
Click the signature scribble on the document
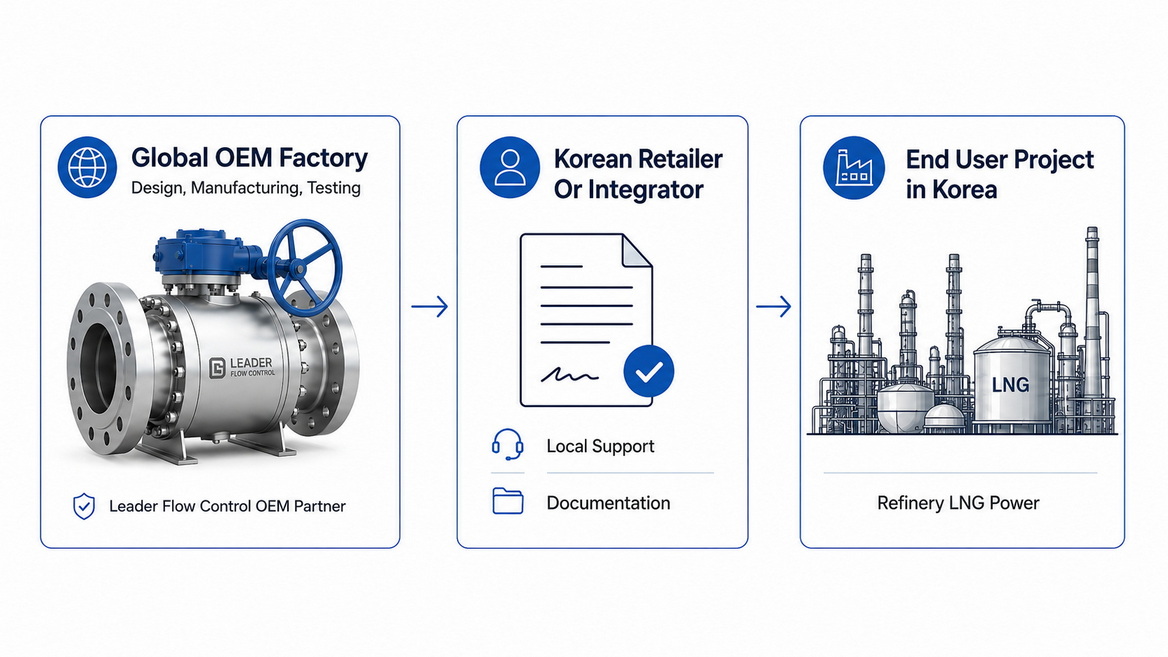click(x=570, y=373)
